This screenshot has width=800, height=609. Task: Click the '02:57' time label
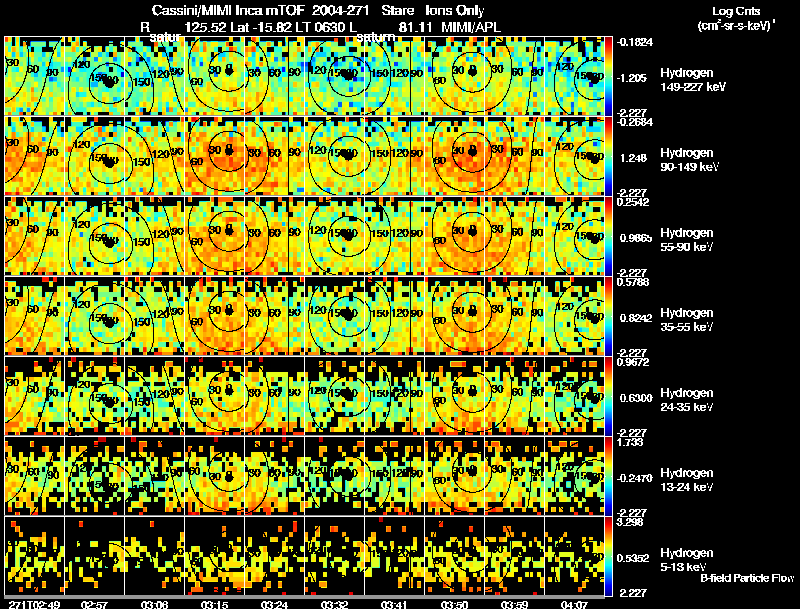point(94,604)
